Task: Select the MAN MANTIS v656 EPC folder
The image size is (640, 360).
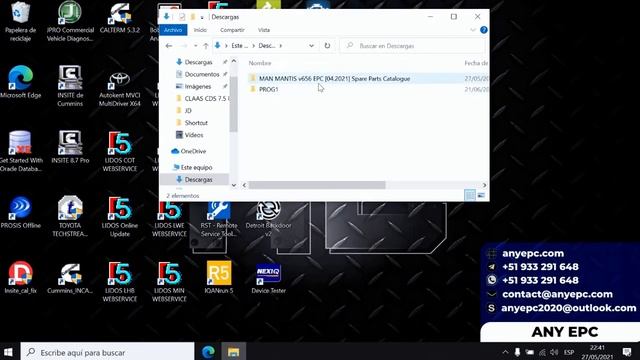Action: [x=334, y=78]
